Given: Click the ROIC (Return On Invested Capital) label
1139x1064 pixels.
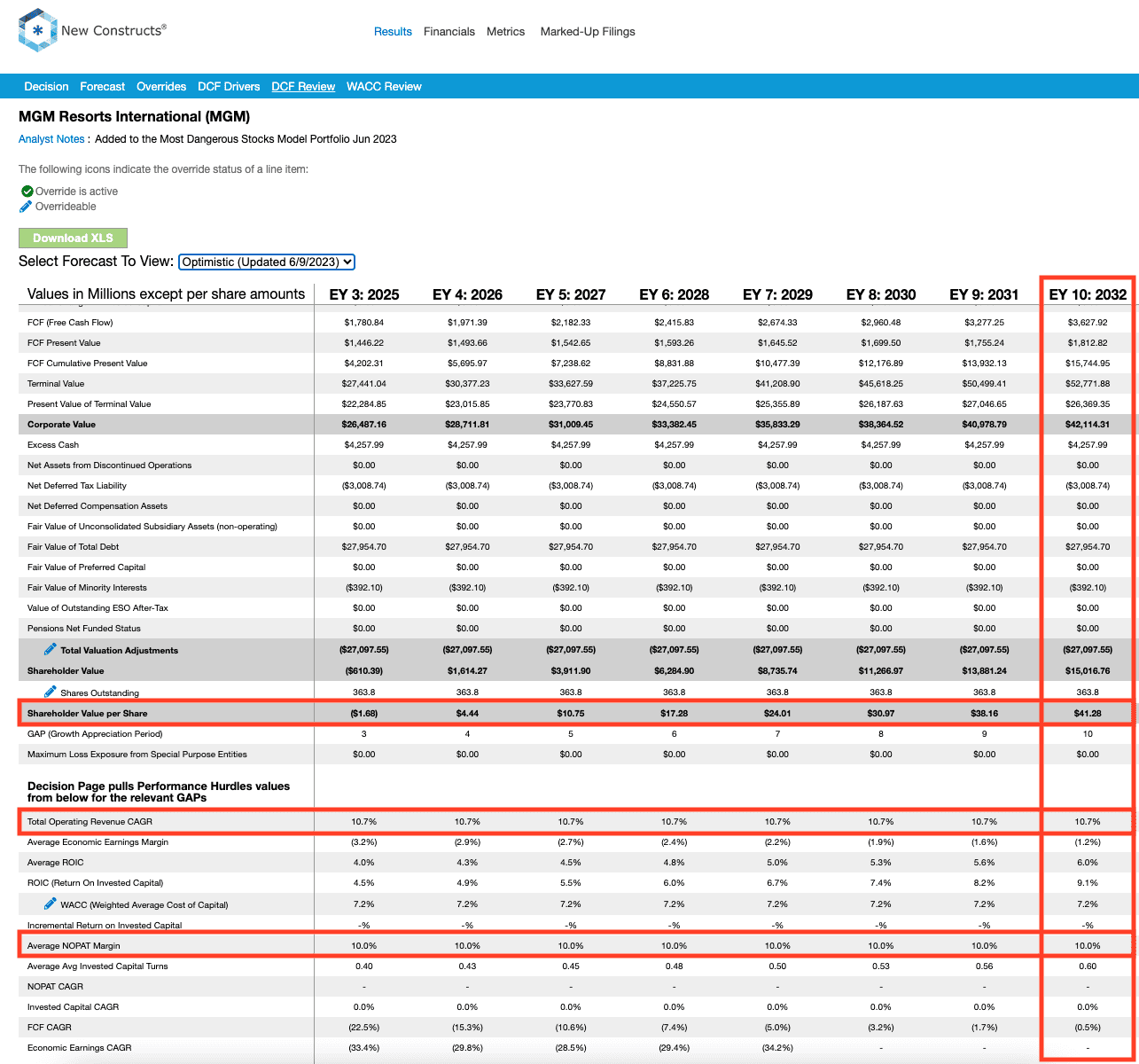Looking at the screenshot, I should 96,882.
